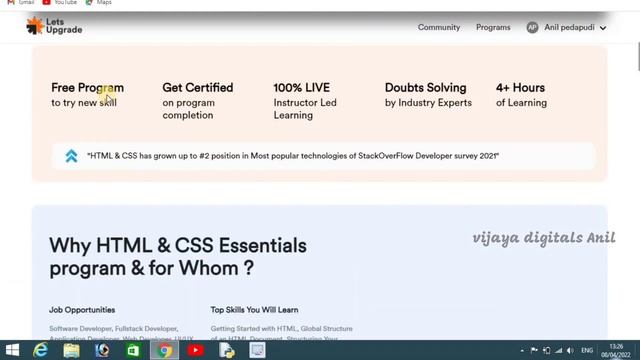Click the 'Free Program' heading text

87,87
